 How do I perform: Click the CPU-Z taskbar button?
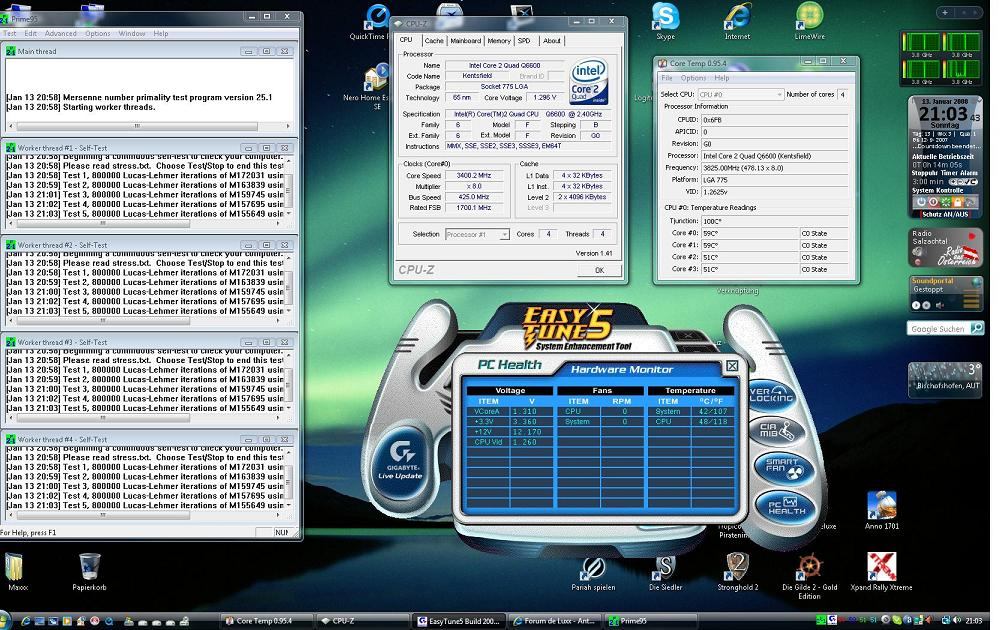(362, 621)
